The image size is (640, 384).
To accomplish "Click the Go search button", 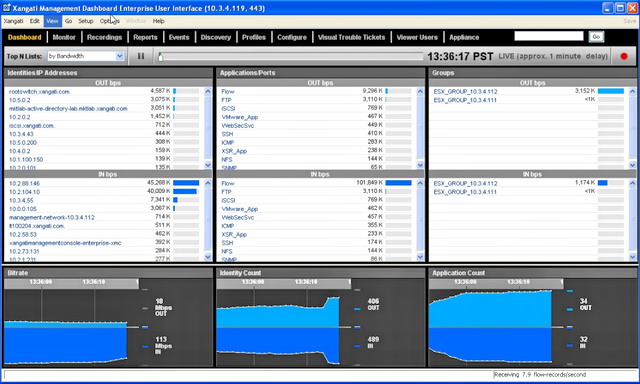I will (596, 37).
